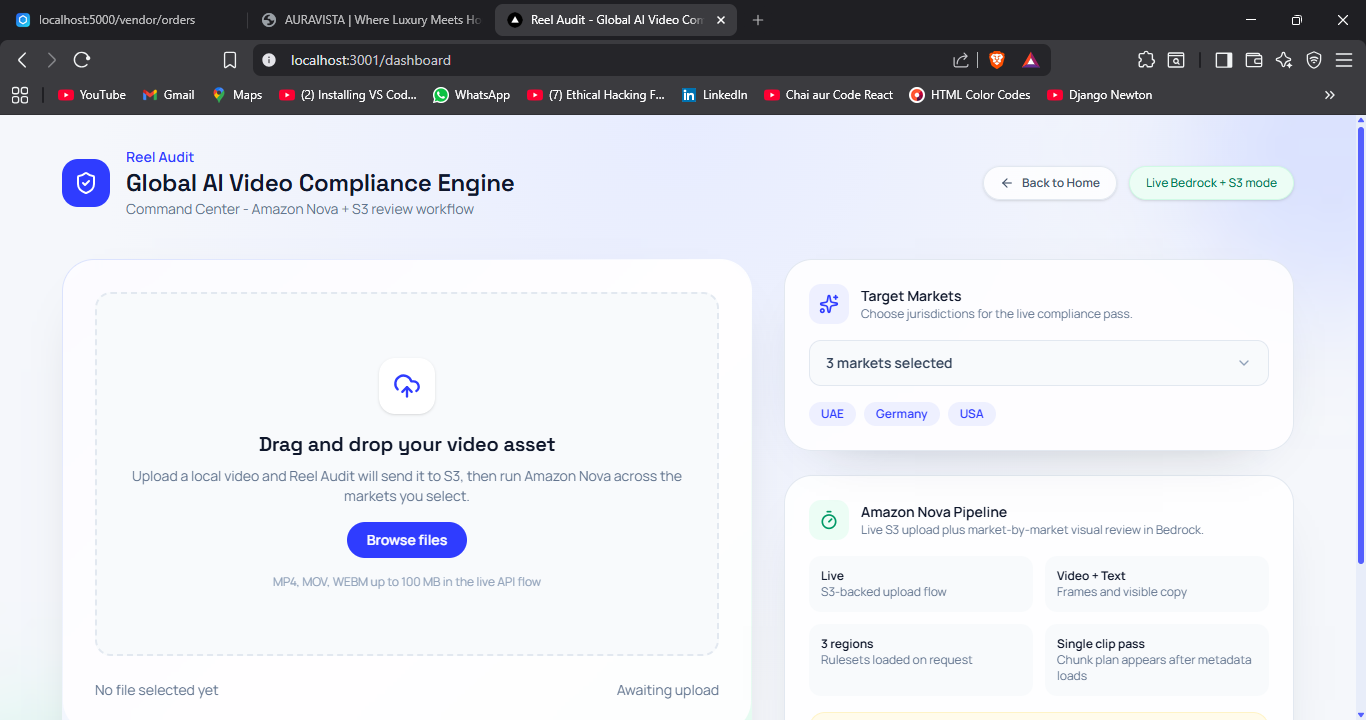Viewport: 1366px width, 720px height.
Task: Close the Reel Audit tab
Action: (x=722, y=20)
